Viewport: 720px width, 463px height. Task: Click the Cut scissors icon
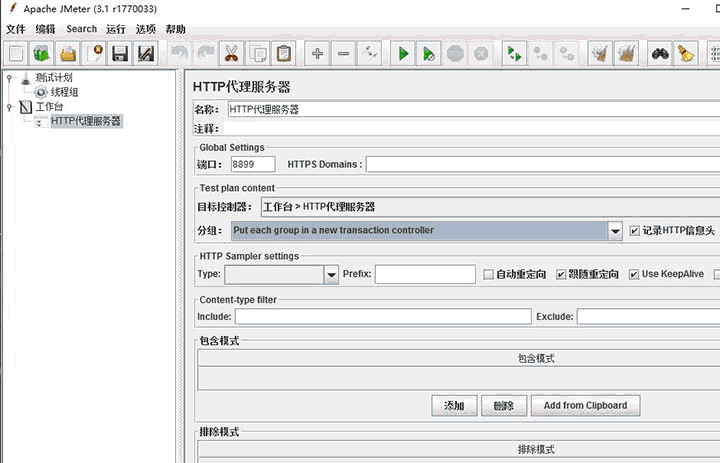point(231,54)
